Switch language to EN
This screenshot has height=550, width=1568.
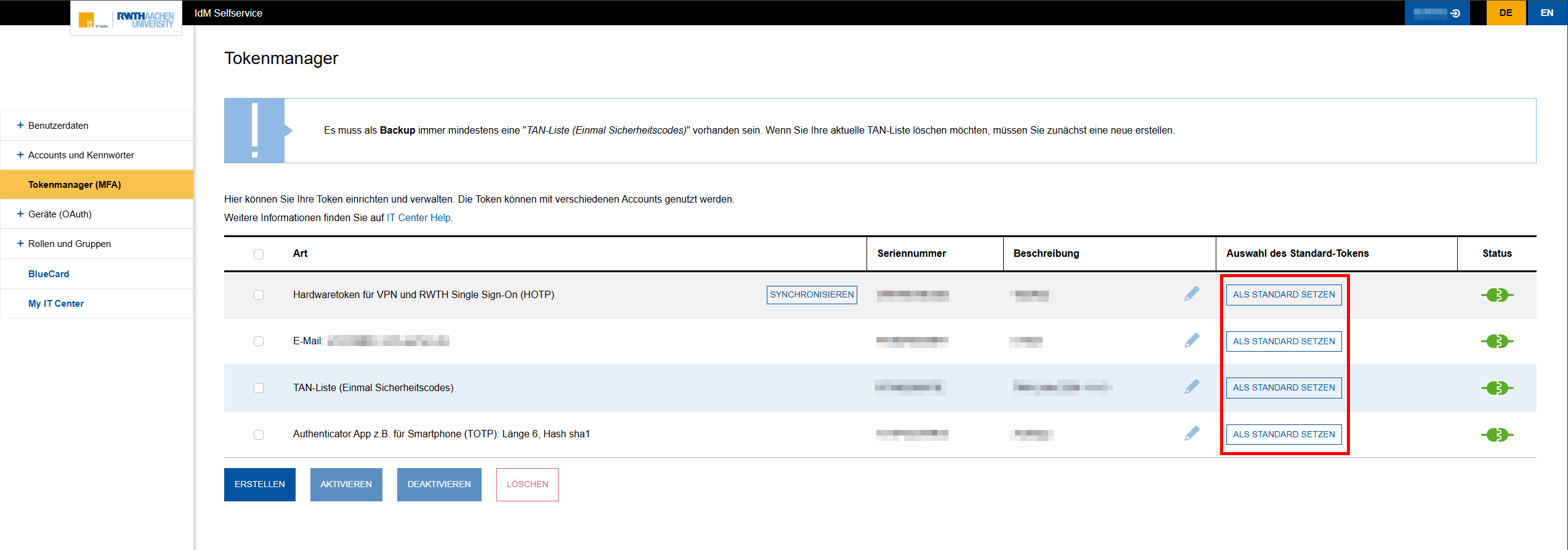coord(1546,13)
